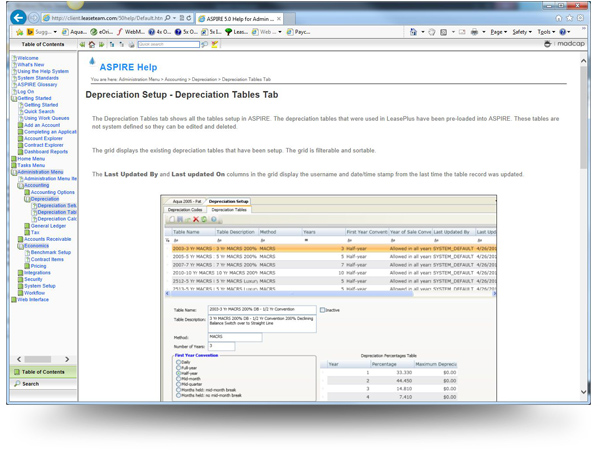Click the browser address bar URL
The width and height of the screenshot is (600, 450).
(107, 18)
